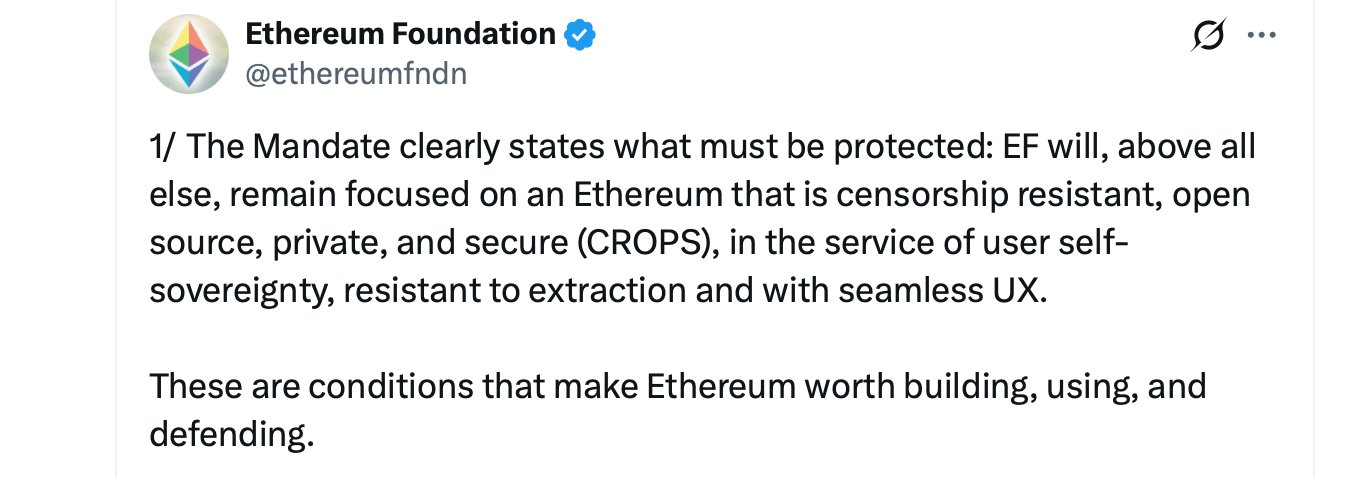Click the word "extraction" in the tweet
Viewport: 1368px width, 478px height.
(x=606, y=291)
